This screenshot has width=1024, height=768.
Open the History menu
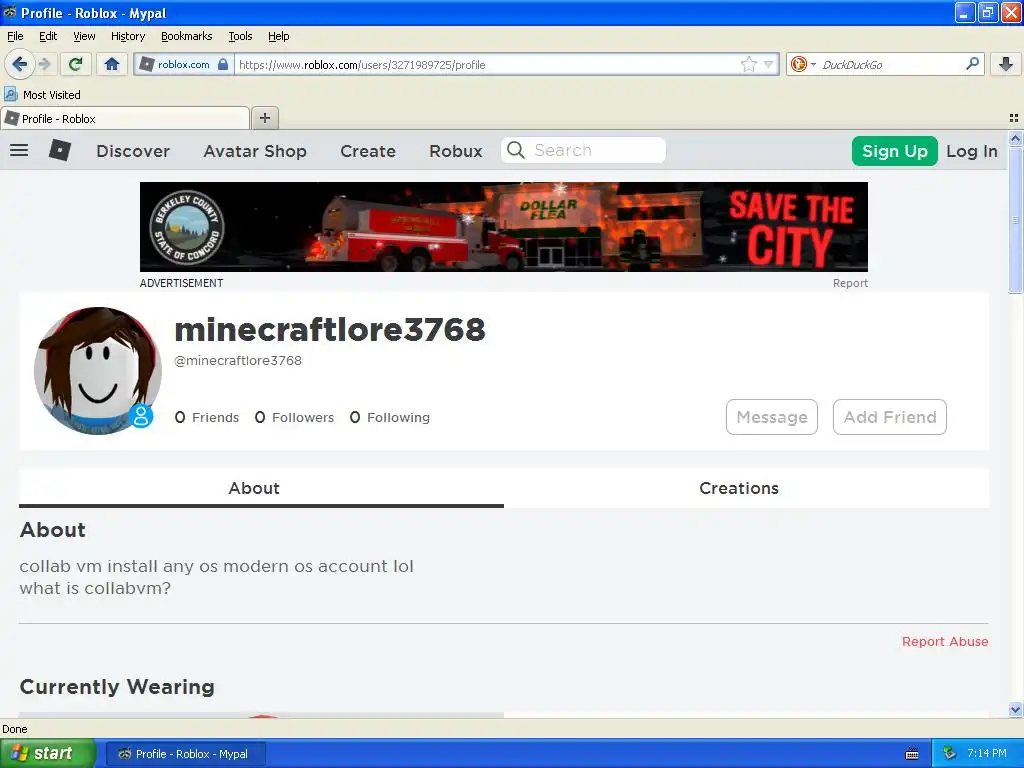tap(128, 36)
